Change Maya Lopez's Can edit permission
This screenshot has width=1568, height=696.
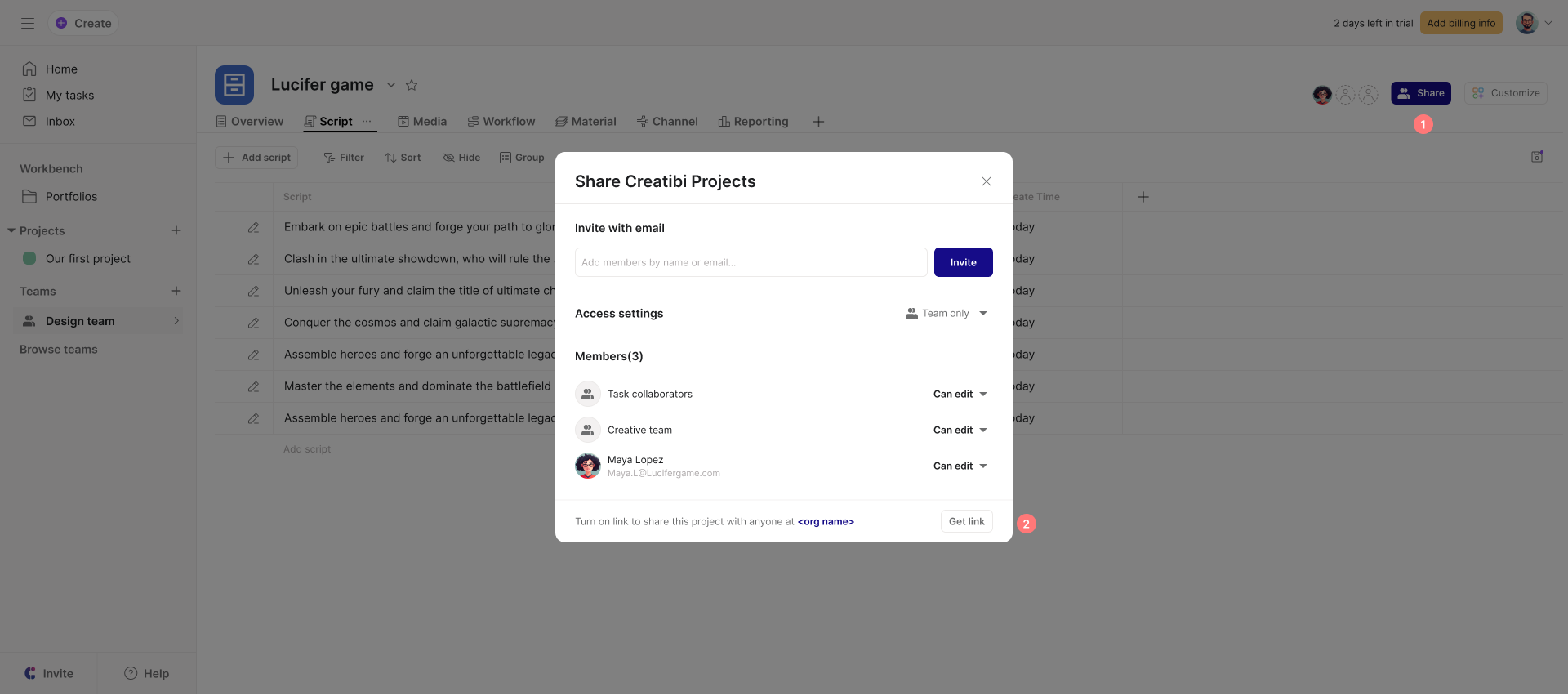click(960, 466)
